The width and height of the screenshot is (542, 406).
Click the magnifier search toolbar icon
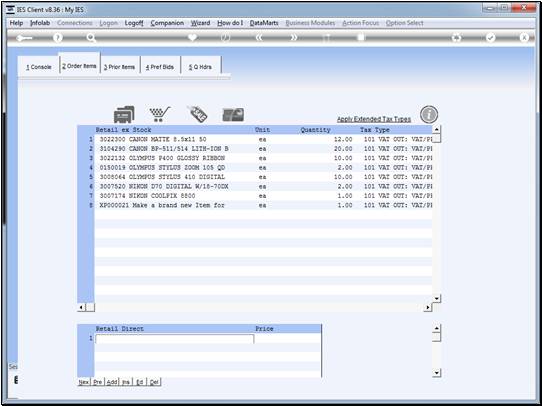click(x=91, y=38)
